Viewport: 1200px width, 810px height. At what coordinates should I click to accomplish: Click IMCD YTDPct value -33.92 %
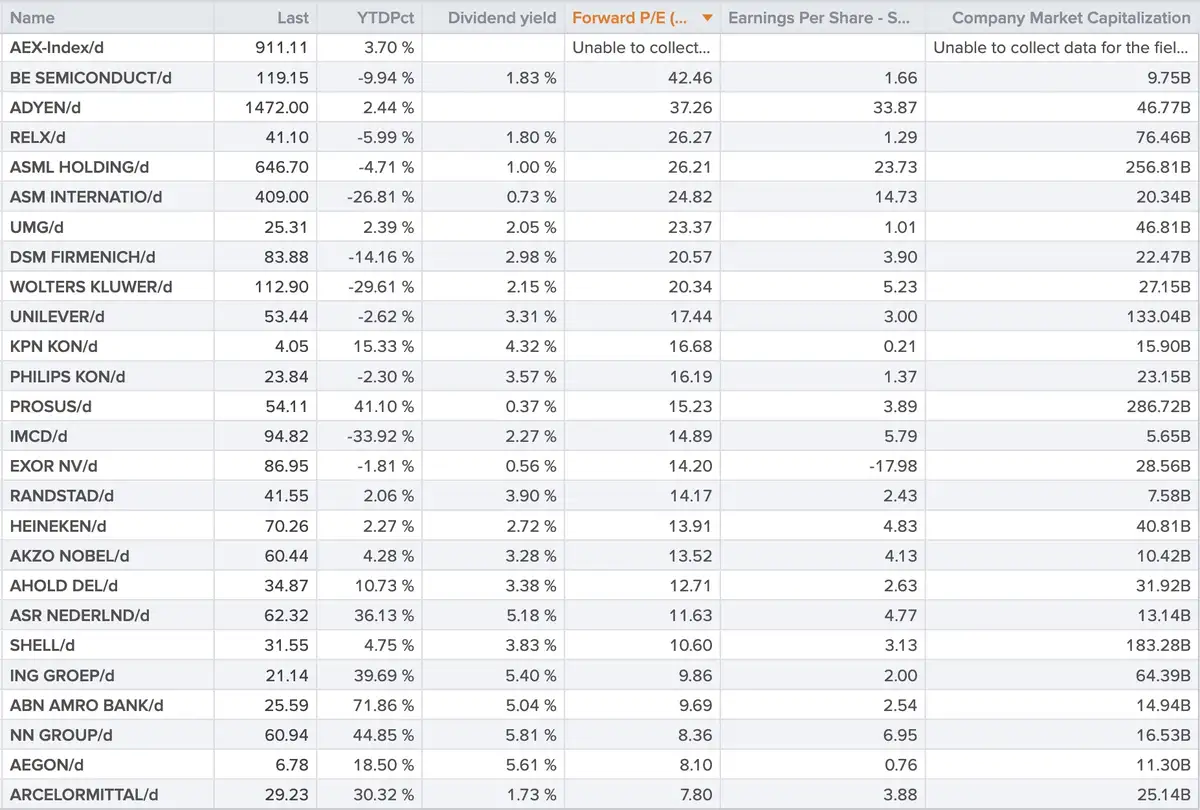[381, 437]
